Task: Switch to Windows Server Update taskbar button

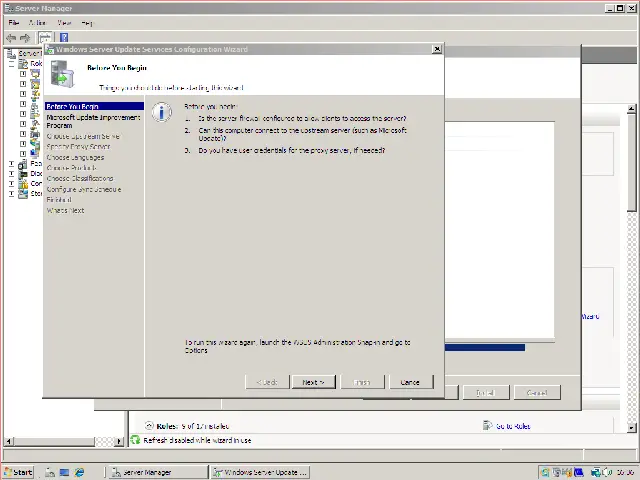Action: pyautogui.click(x=260, y=472)
